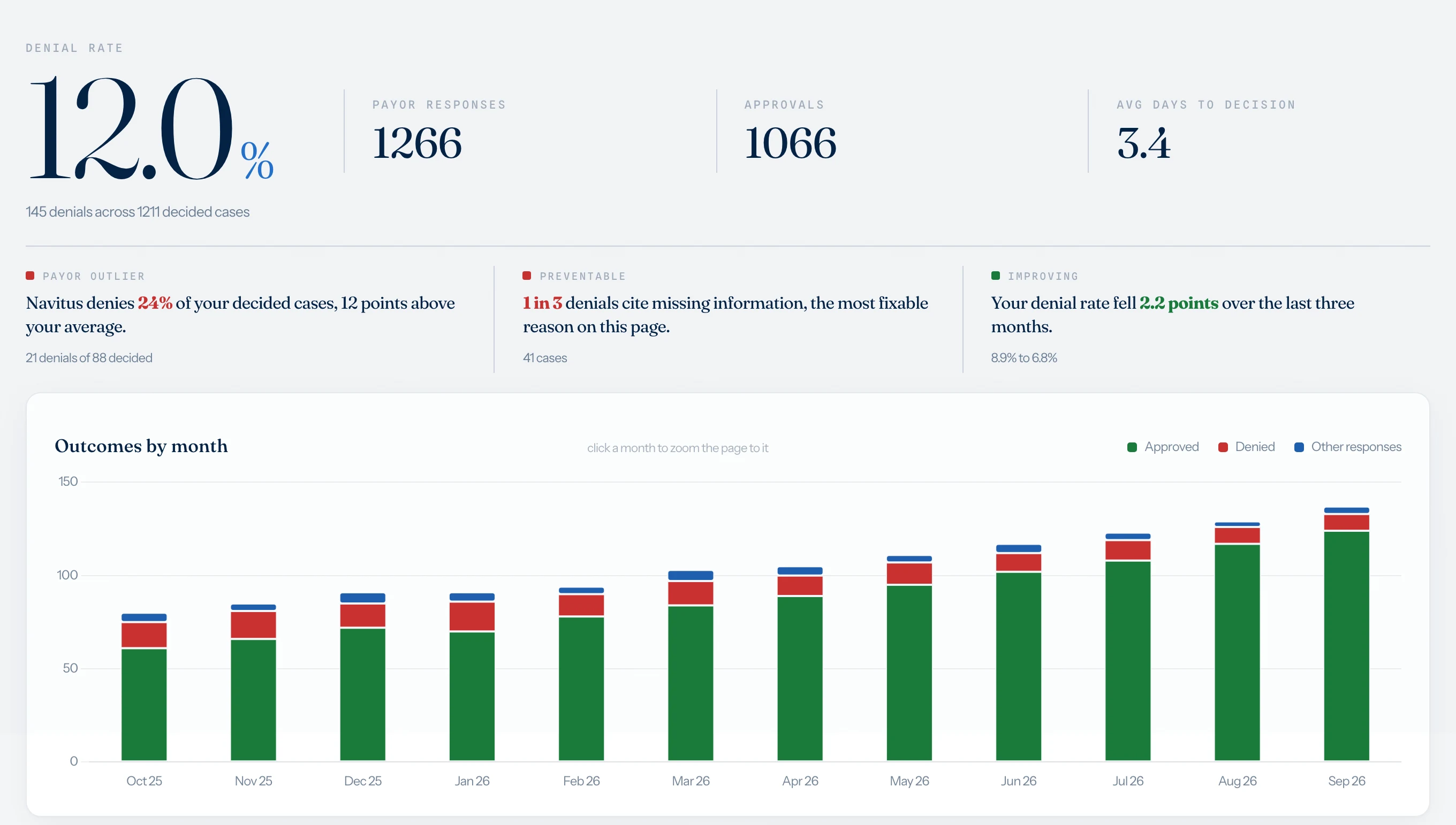The image size is (1456, 825).
Task: Click the Oct 25 stacked bar
Action: [x=144, y=687]
